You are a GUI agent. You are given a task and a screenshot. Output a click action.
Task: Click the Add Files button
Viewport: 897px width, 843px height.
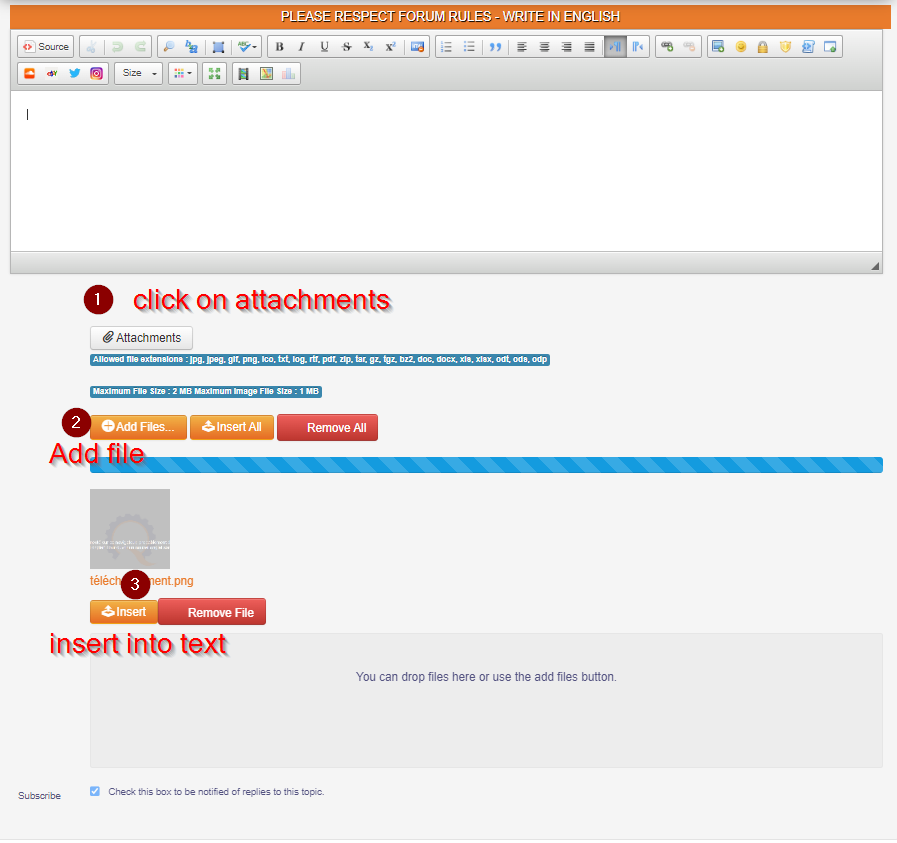(x=138, y=427)
